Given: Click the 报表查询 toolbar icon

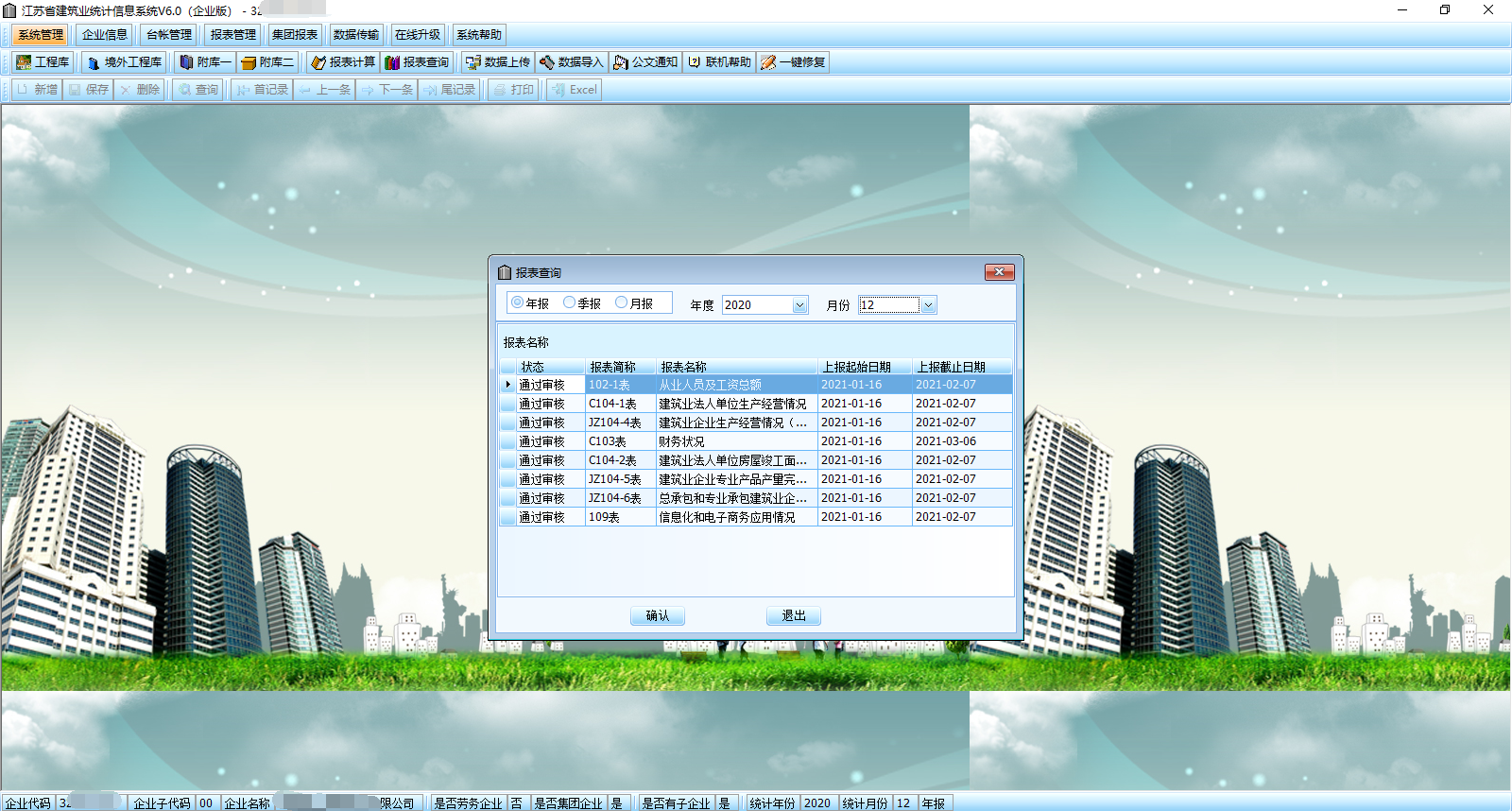Looking at the screenshot, I should pyautogui.click(x=417, y=62).
